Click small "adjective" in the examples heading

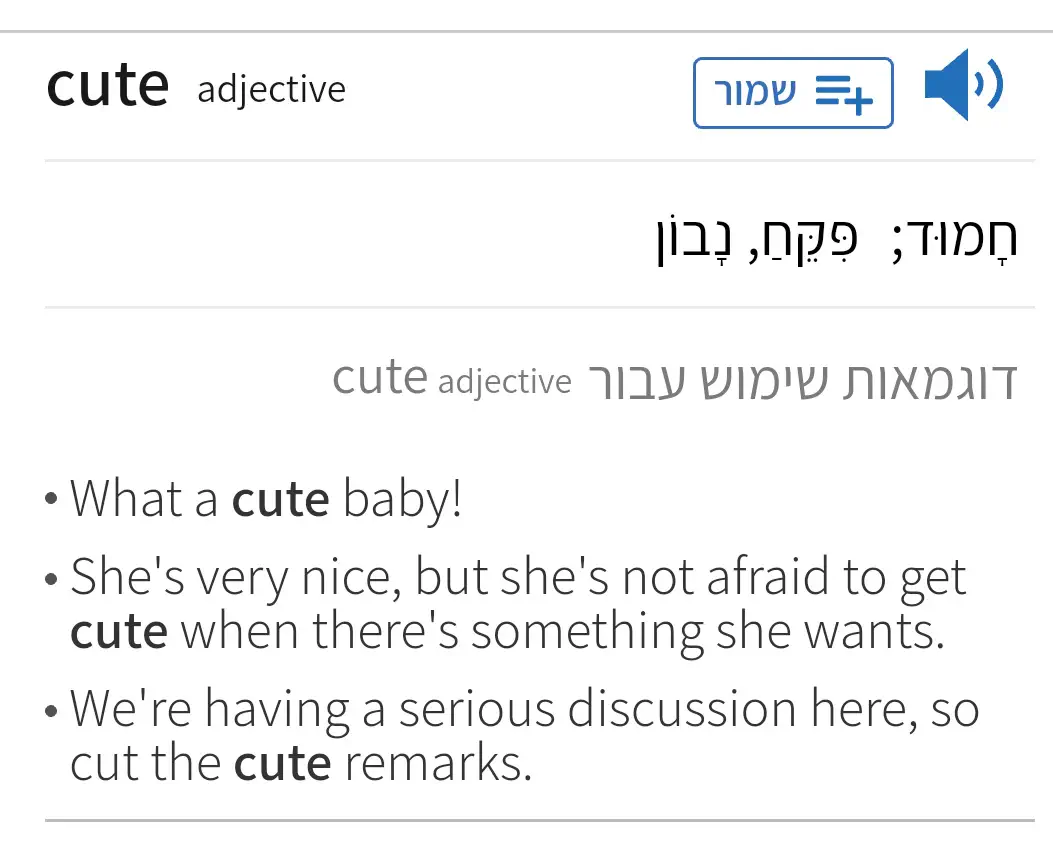[x=505, y=382]
